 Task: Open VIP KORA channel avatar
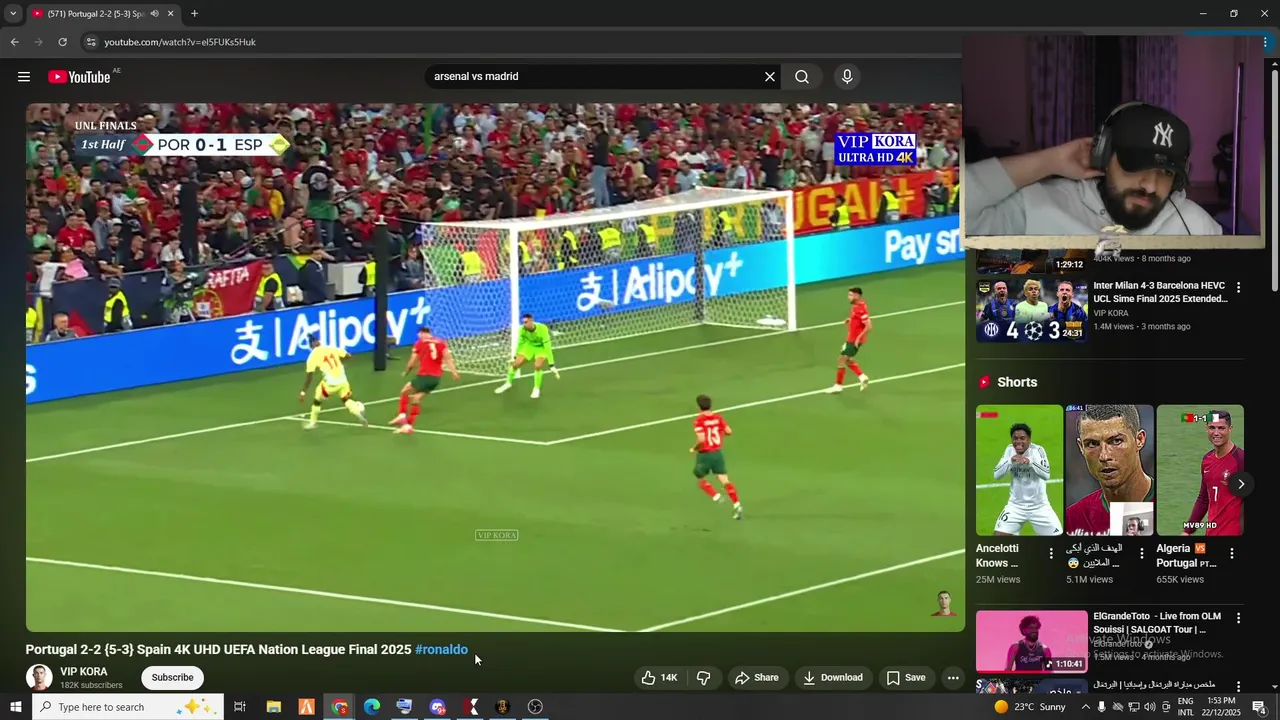coord(39,677)
